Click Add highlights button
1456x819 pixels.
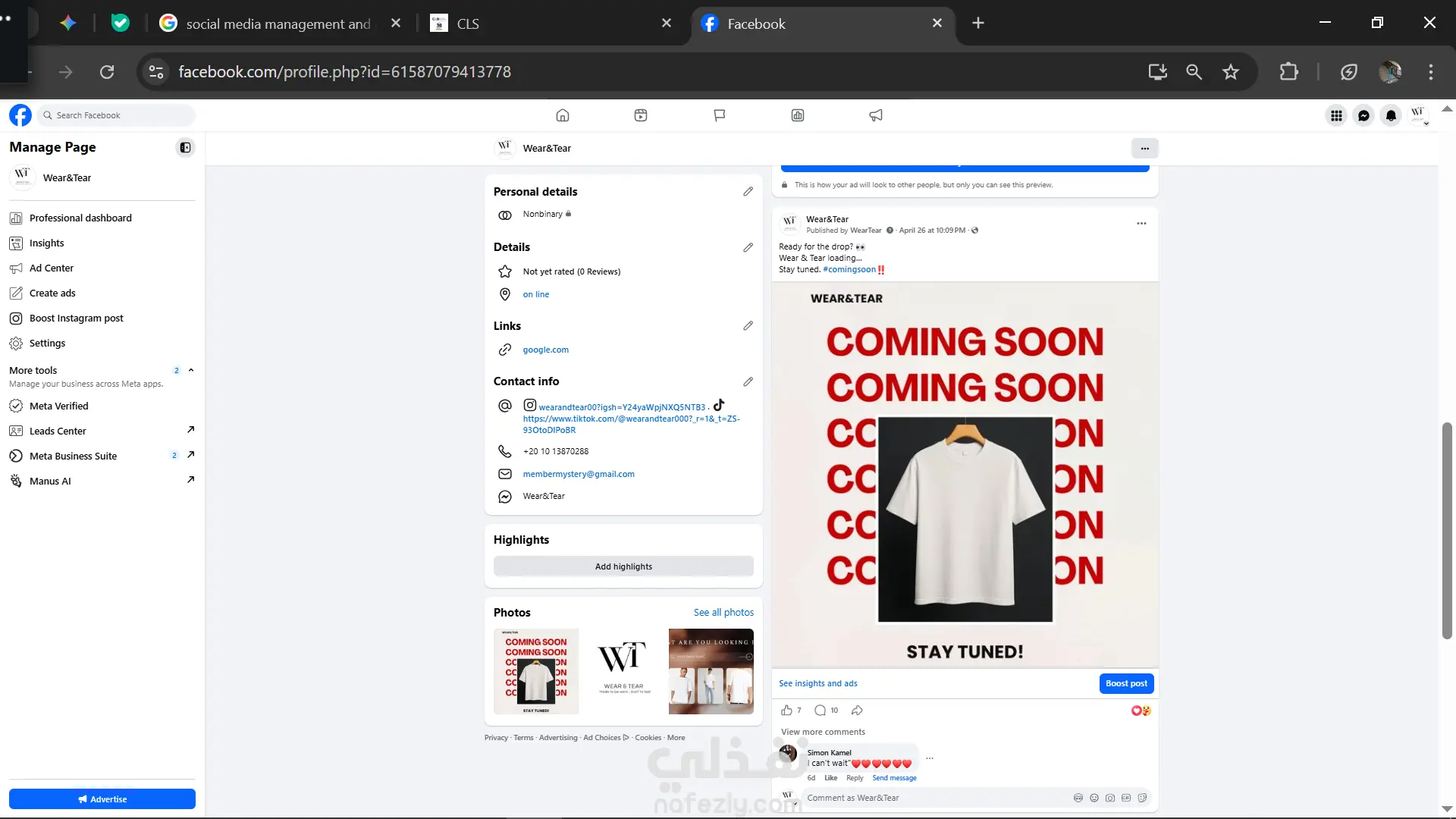coord(623,566)
